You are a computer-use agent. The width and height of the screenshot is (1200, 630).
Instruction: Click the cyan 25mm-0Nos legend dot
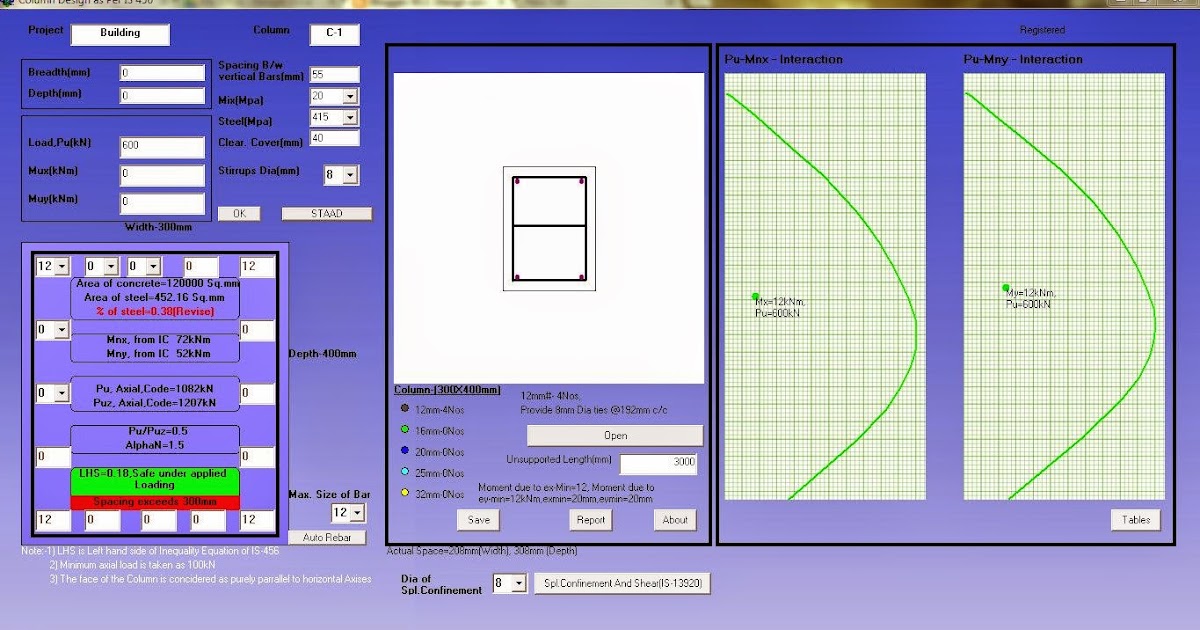tap(405, 472)
